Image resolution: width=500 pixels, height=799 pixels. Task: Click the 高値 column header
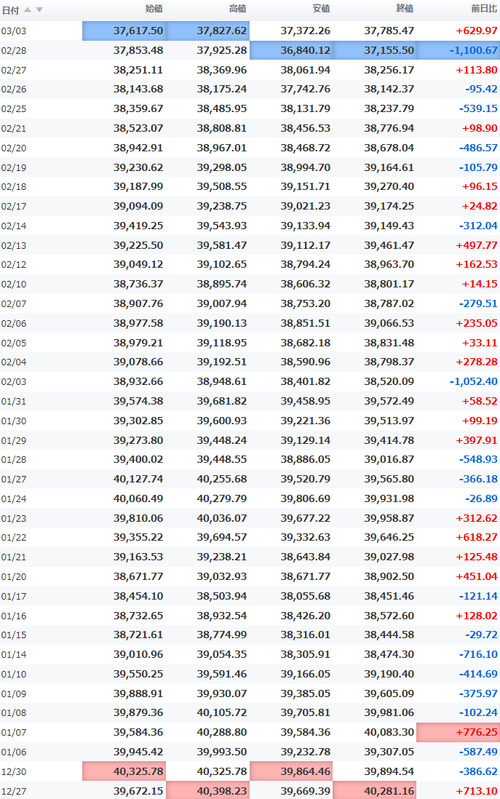pos(238,9)
